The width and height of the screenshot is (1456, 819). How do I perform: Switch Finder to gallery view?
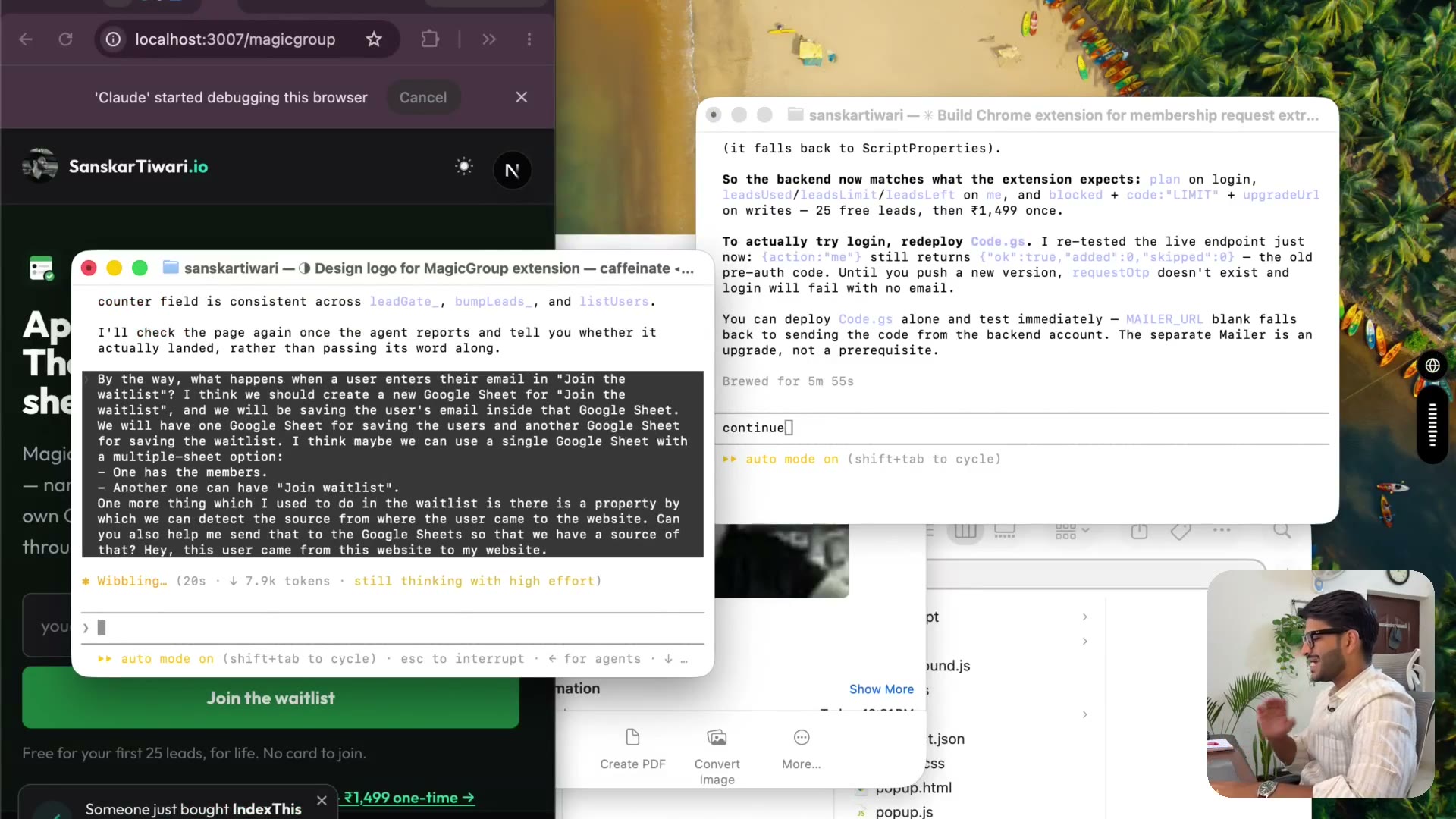pos(1005,531)
